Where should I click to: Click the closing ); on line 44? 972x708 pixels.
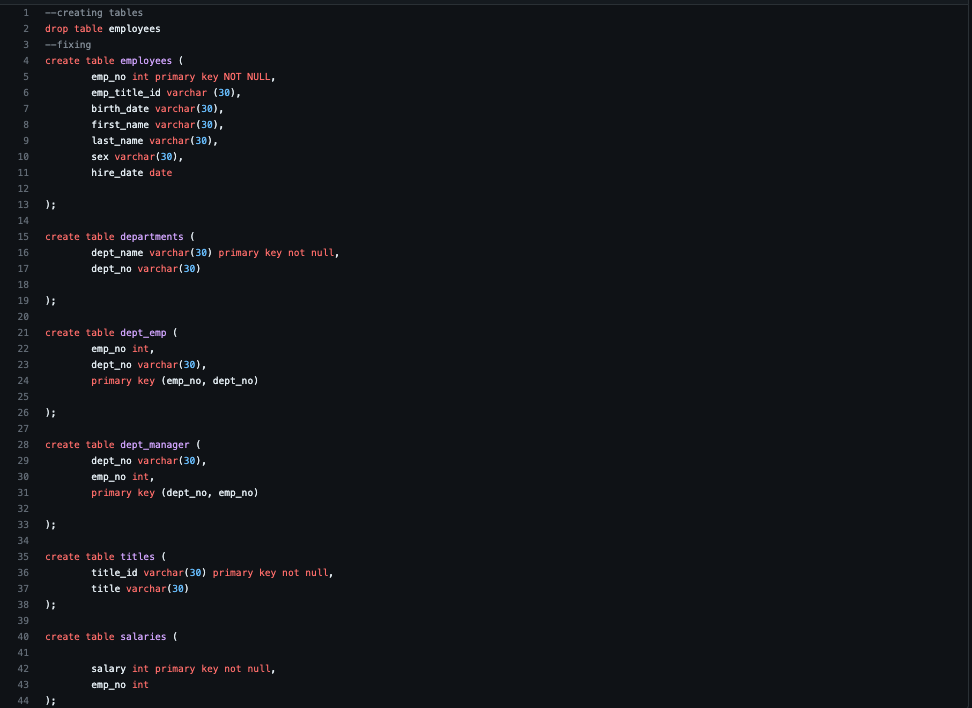(x=50, y=700)
